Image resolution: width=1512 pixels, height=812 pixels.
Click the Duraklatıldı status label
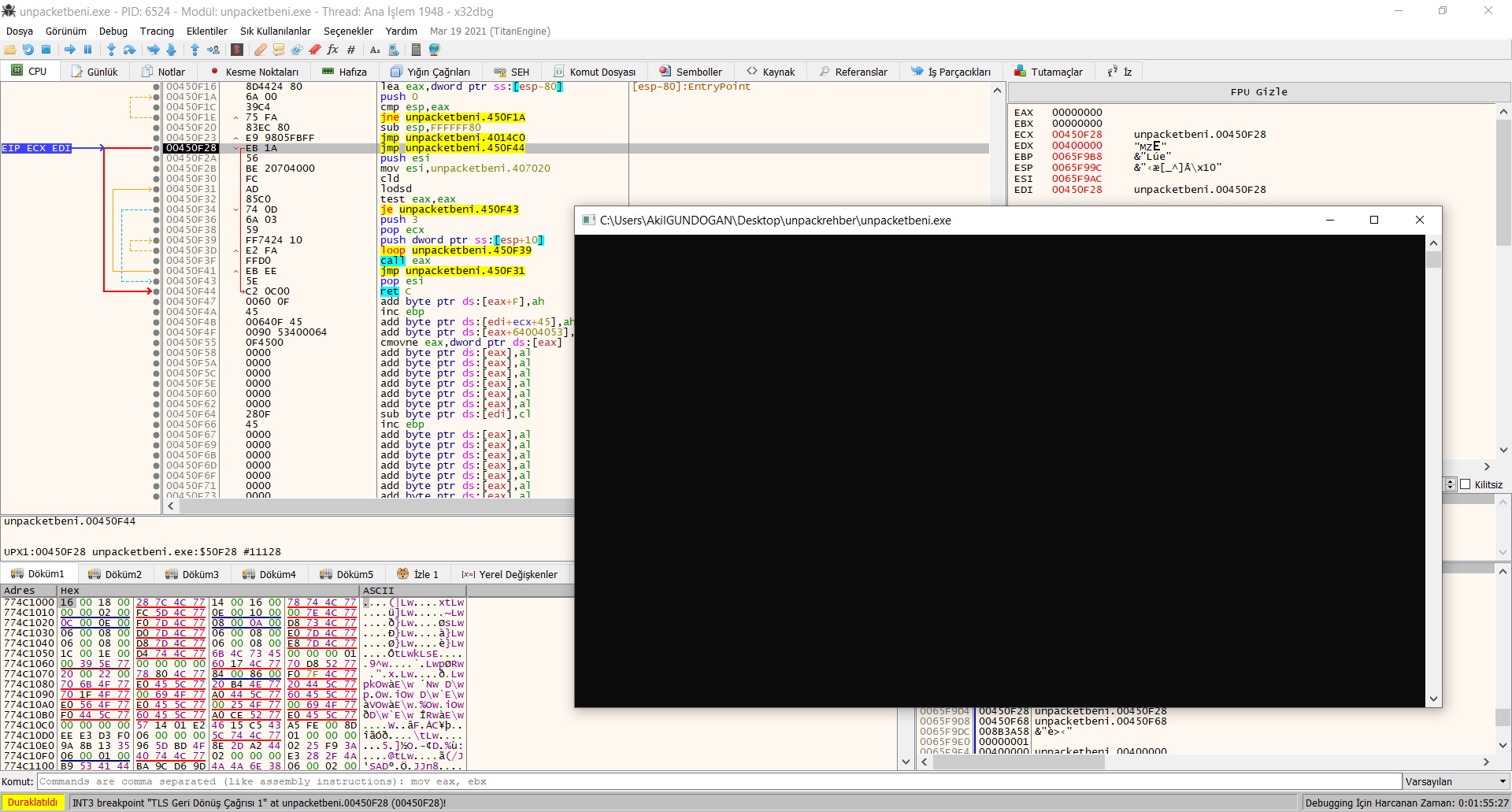[33, 803]
